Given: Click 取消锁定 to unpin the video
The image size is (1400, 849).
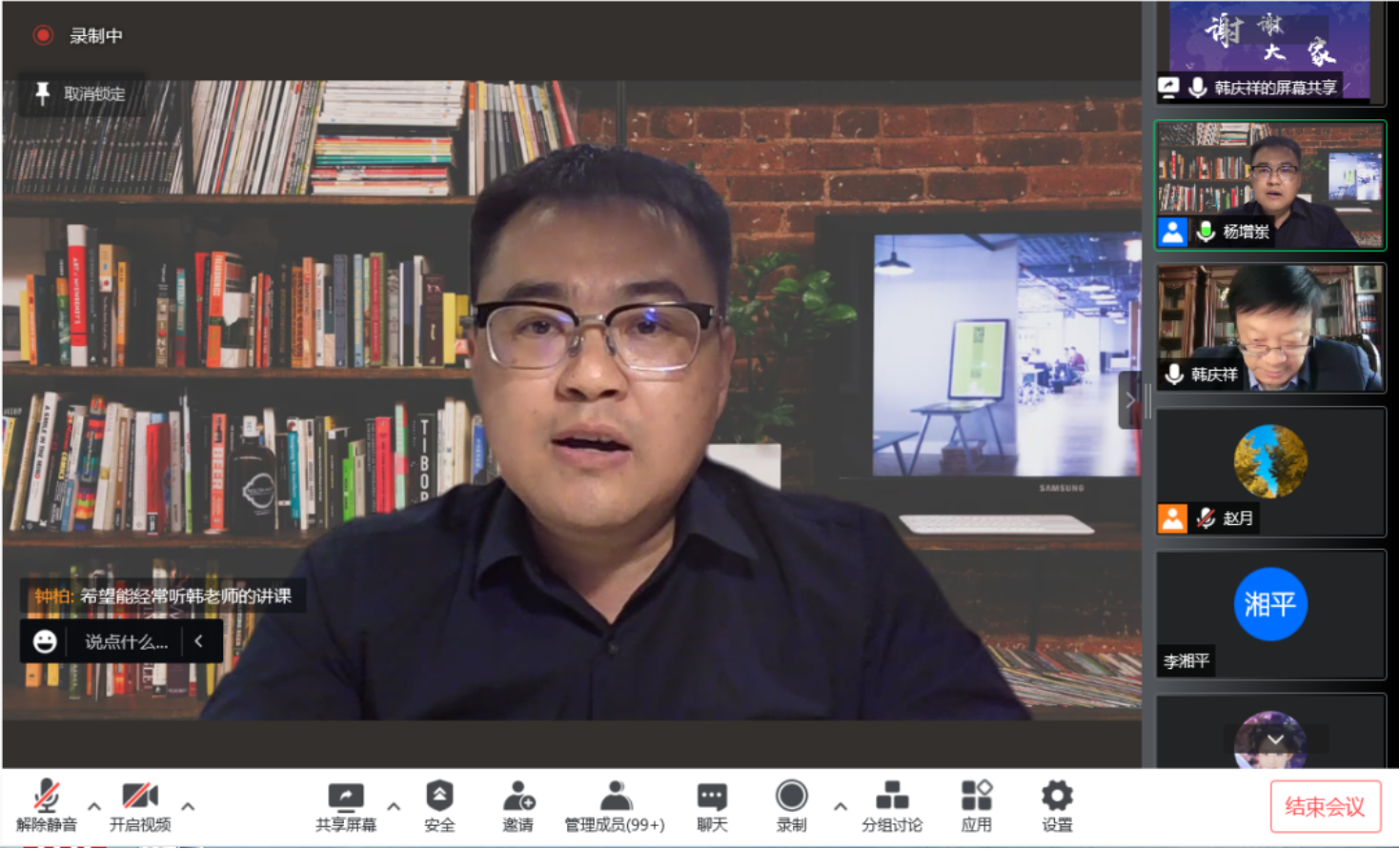Looking at the screenshot, I should pyautogui.click(x=81, y=93).
